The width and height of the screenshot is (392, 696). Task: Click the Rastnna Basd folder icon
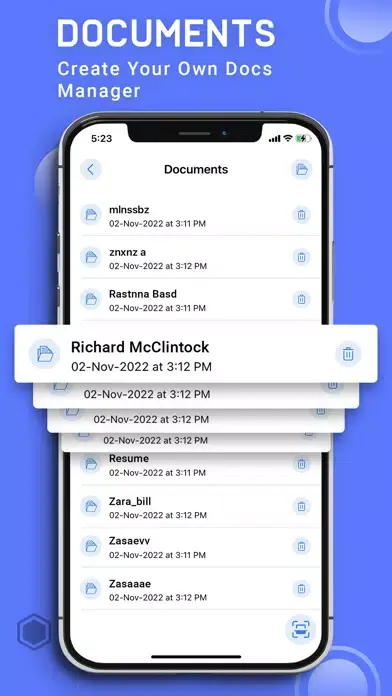pos(91,299)
